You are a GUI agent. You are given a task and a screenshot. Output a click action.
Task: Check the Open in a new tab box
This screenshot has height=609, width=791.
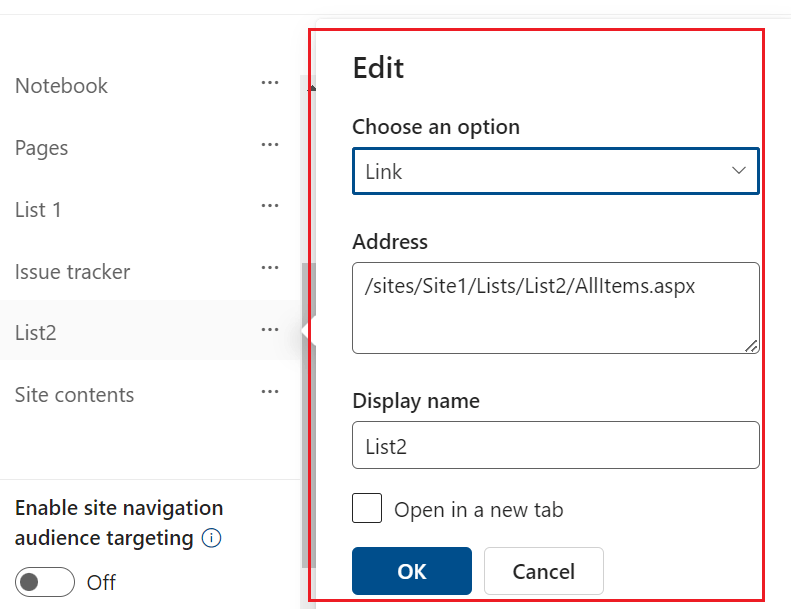coord(367,509)
